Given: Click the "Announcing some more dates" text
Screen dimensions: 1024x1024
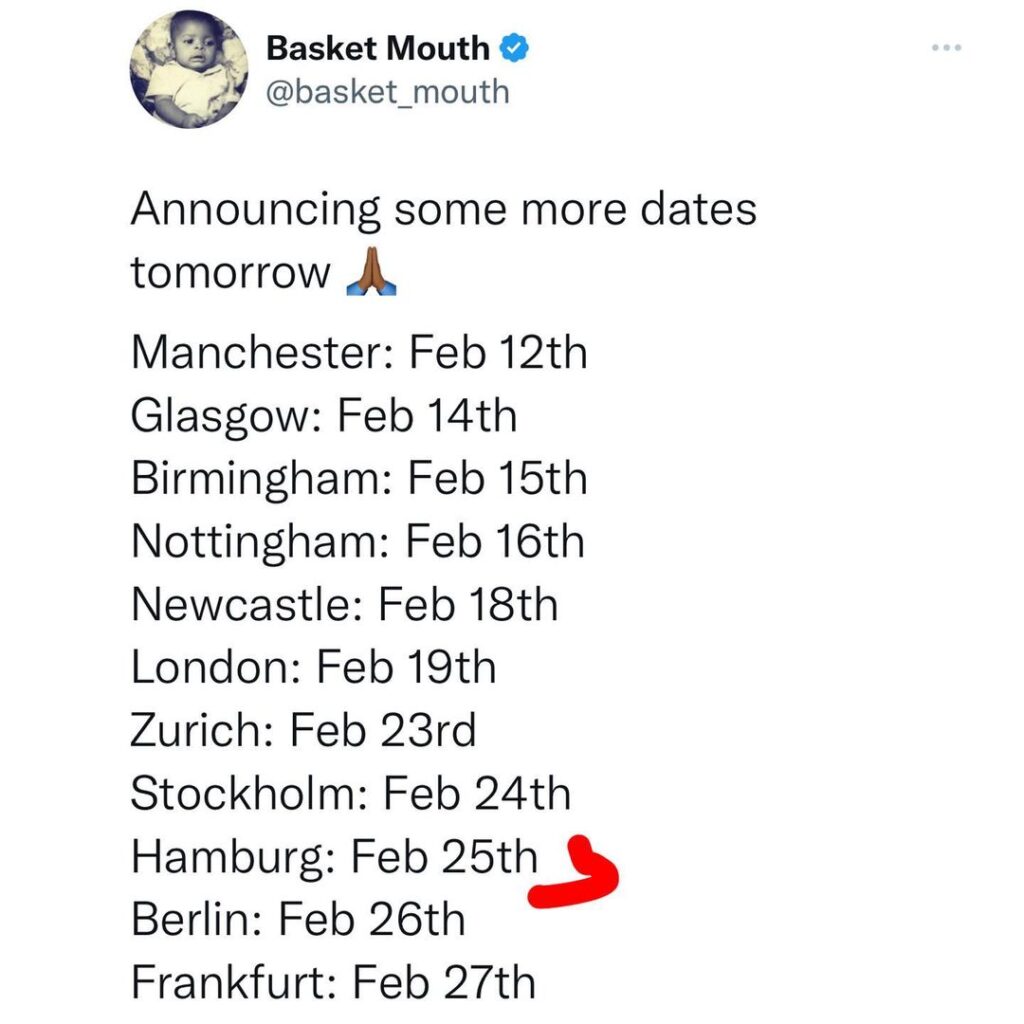Looking at the screenshot, I should (x=443, y=211).
